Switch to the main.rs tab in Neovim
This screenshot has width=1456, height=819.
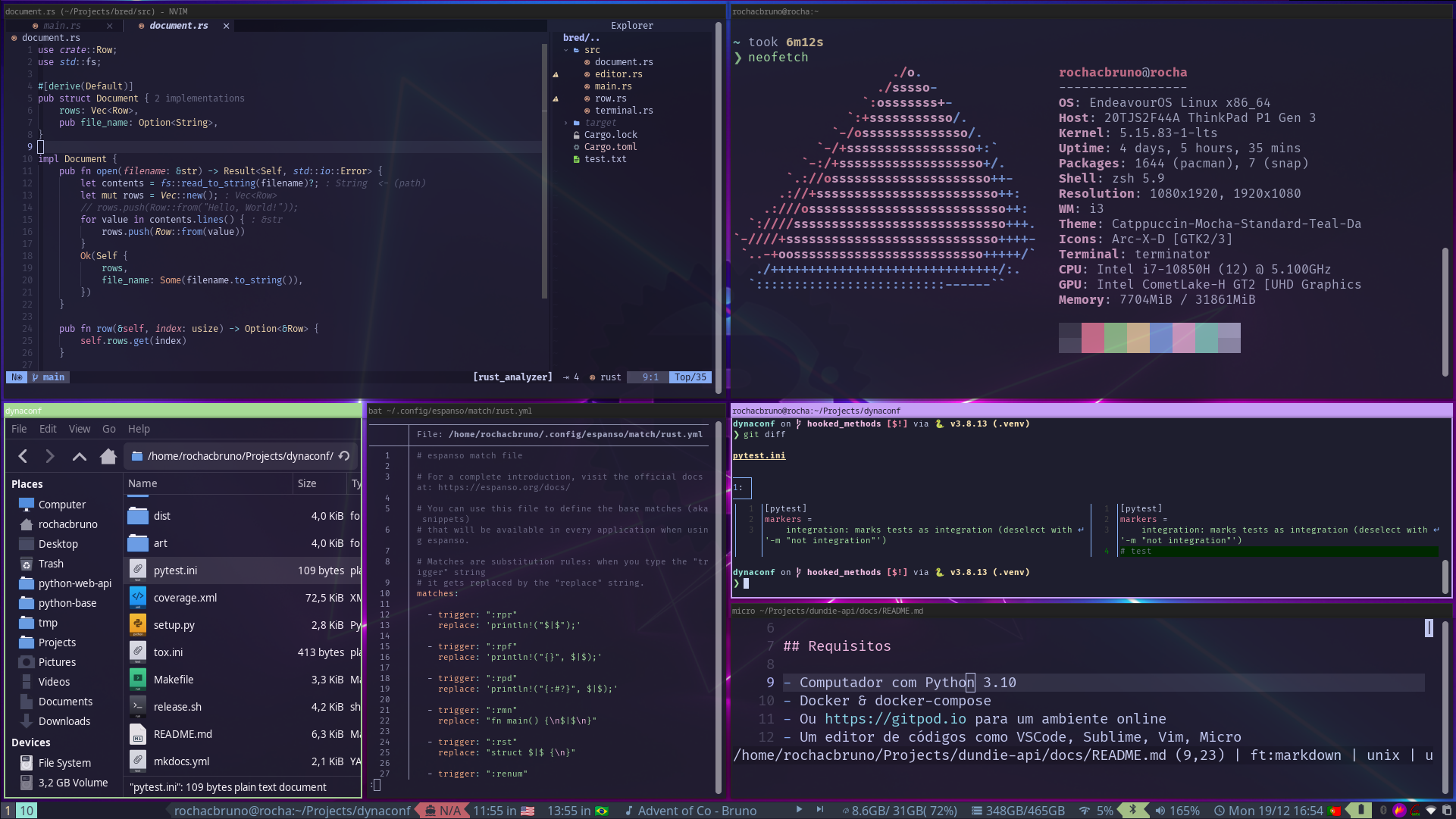[x=62, y=26]
